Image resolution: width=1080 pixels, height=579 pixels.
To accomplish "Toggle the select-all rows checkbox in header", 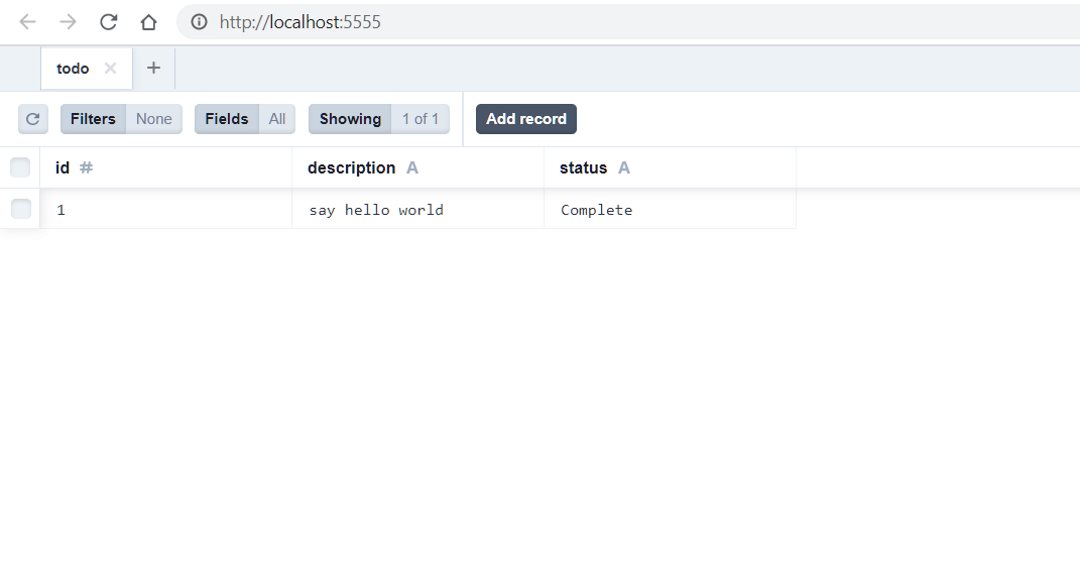I will (x=20, y=168).
